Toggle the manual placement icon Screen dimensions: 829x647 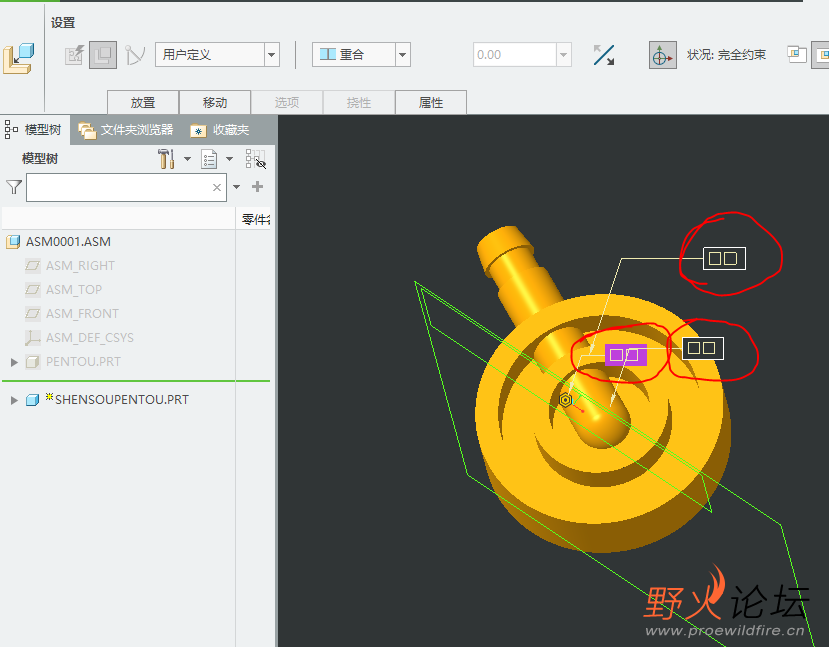(x=103, y=55)
